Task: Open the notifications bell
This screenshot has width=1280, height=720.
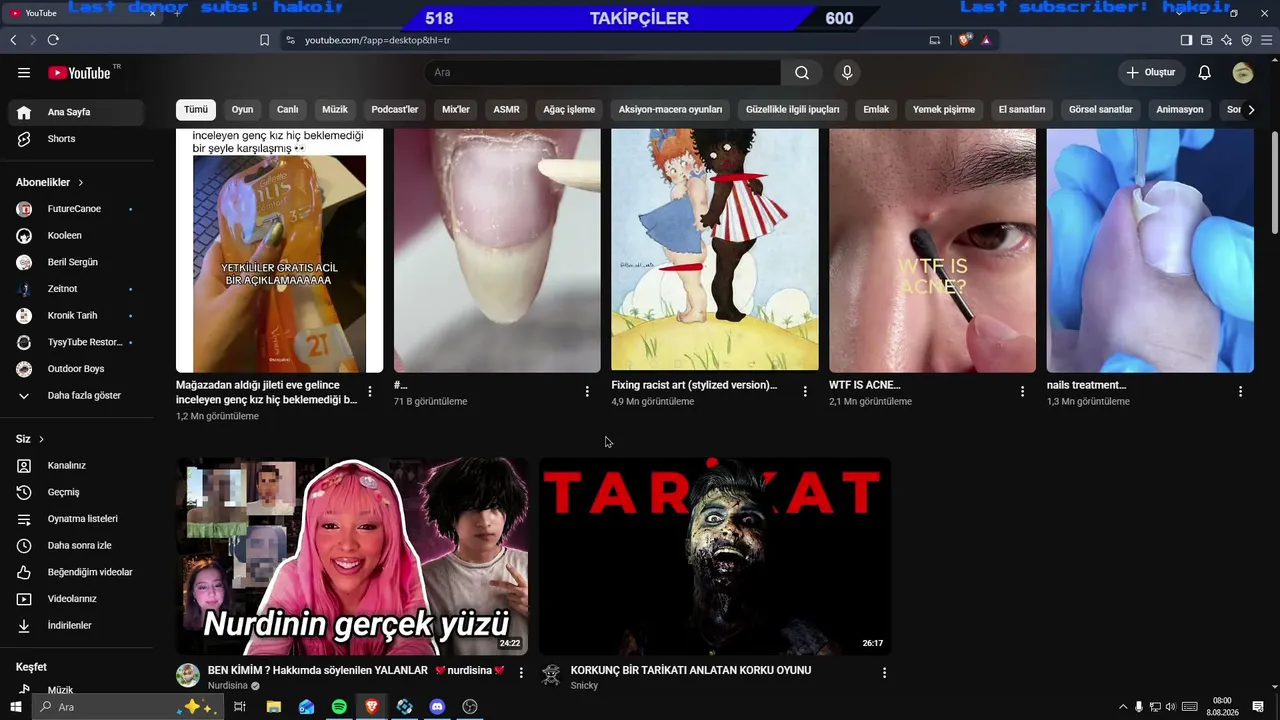Action: 1205,73
